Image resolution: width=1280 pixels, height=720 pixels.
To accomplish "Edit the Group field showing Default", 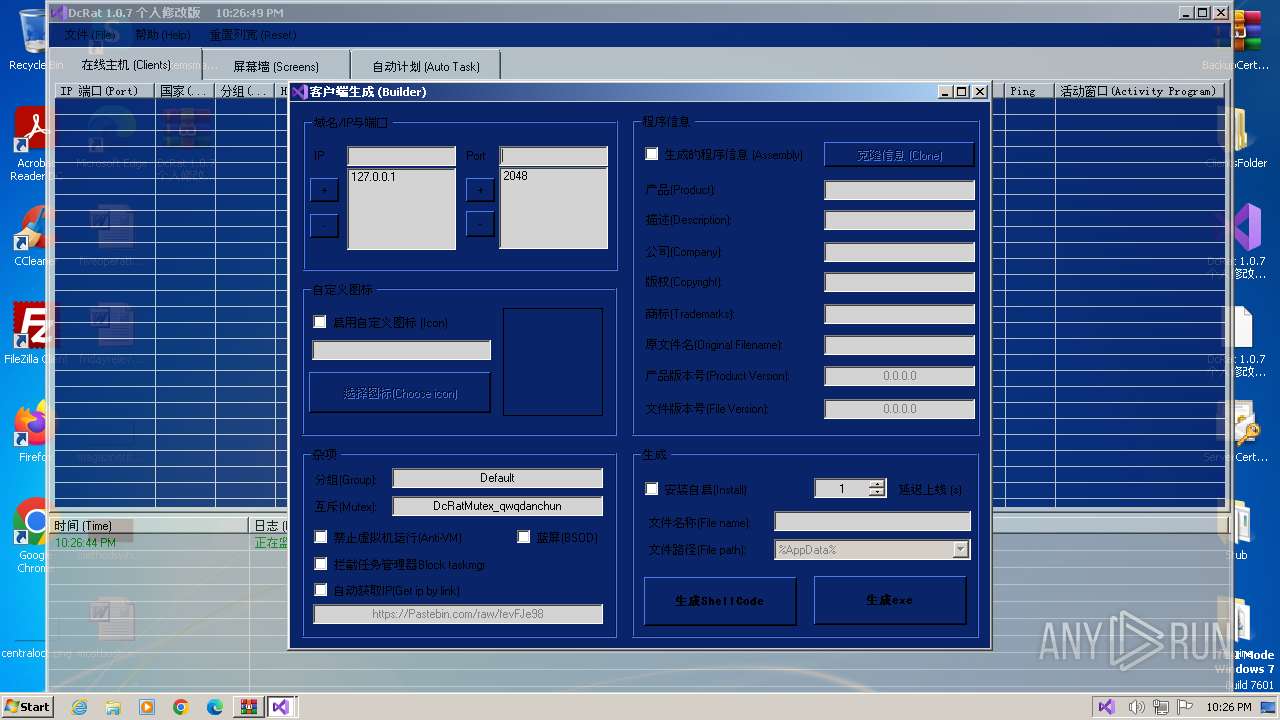I will tap(497, 478).
